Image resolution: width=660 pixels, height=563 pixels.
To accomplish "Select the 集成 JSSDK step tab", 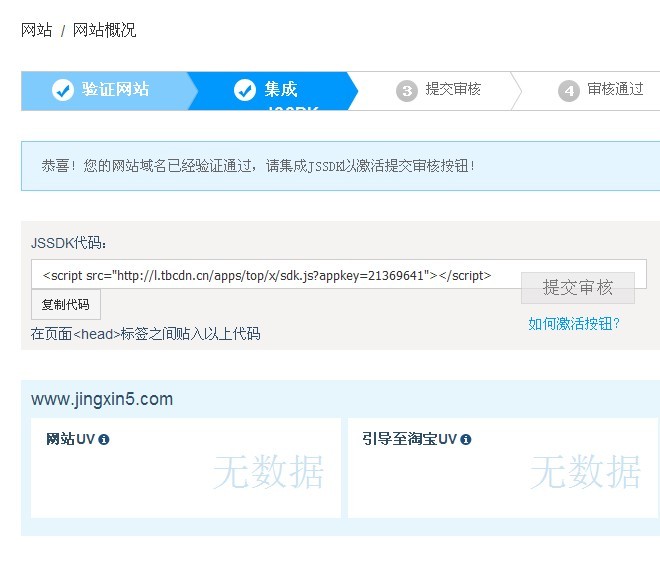I will (x=272, y=91).
